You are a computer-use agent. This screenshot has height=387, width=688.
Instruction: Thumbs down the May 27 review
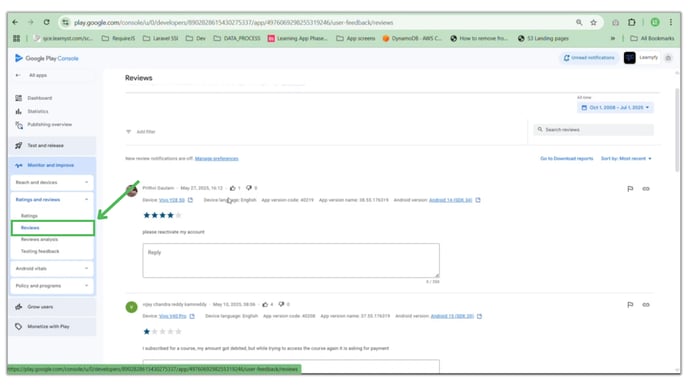tap(249, 188)
